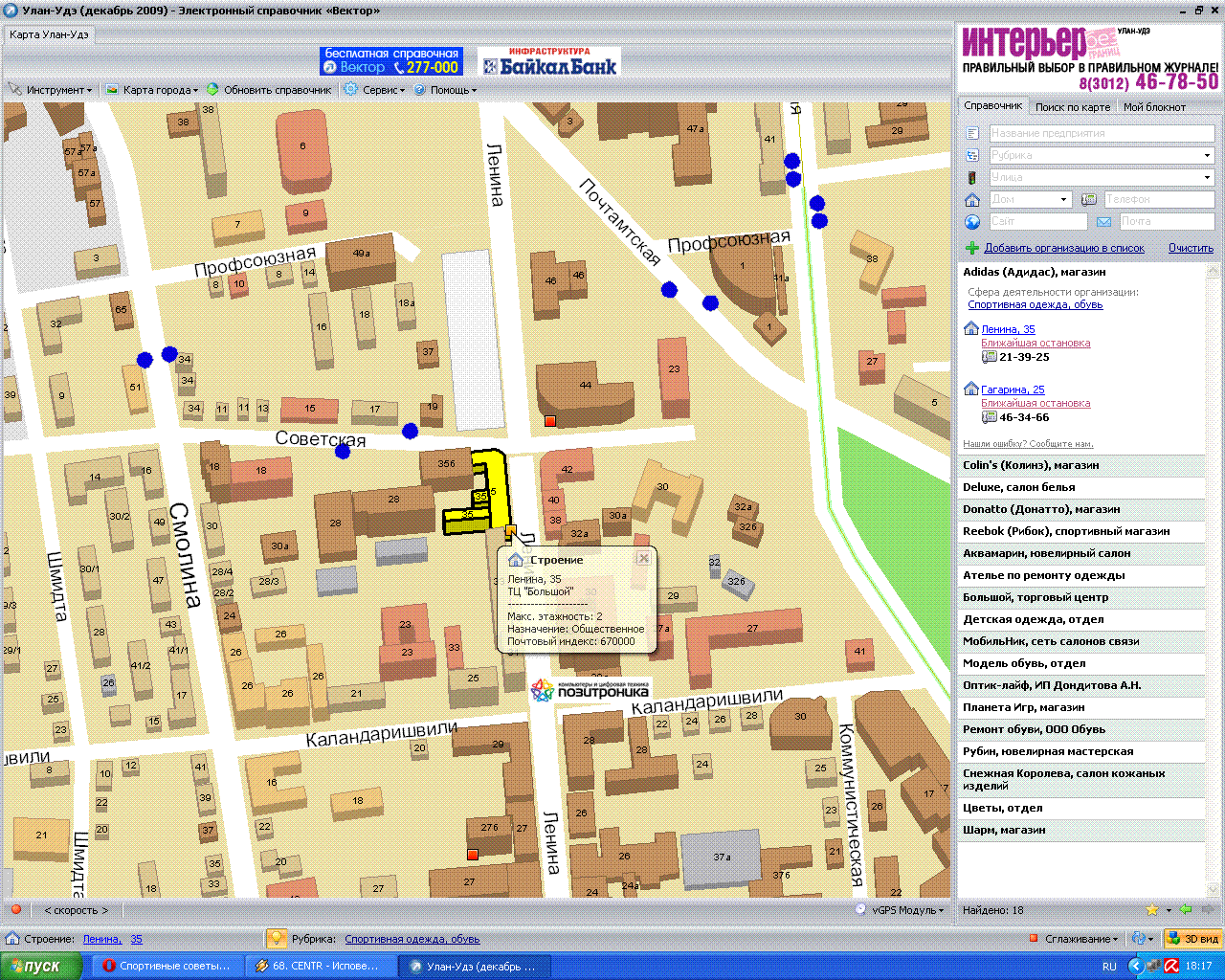The image size is (1225, 980).
Task: Click Ближайшая остановка link under Ленина, 35
Action: pyautogui.click(x=1036, y=343)
